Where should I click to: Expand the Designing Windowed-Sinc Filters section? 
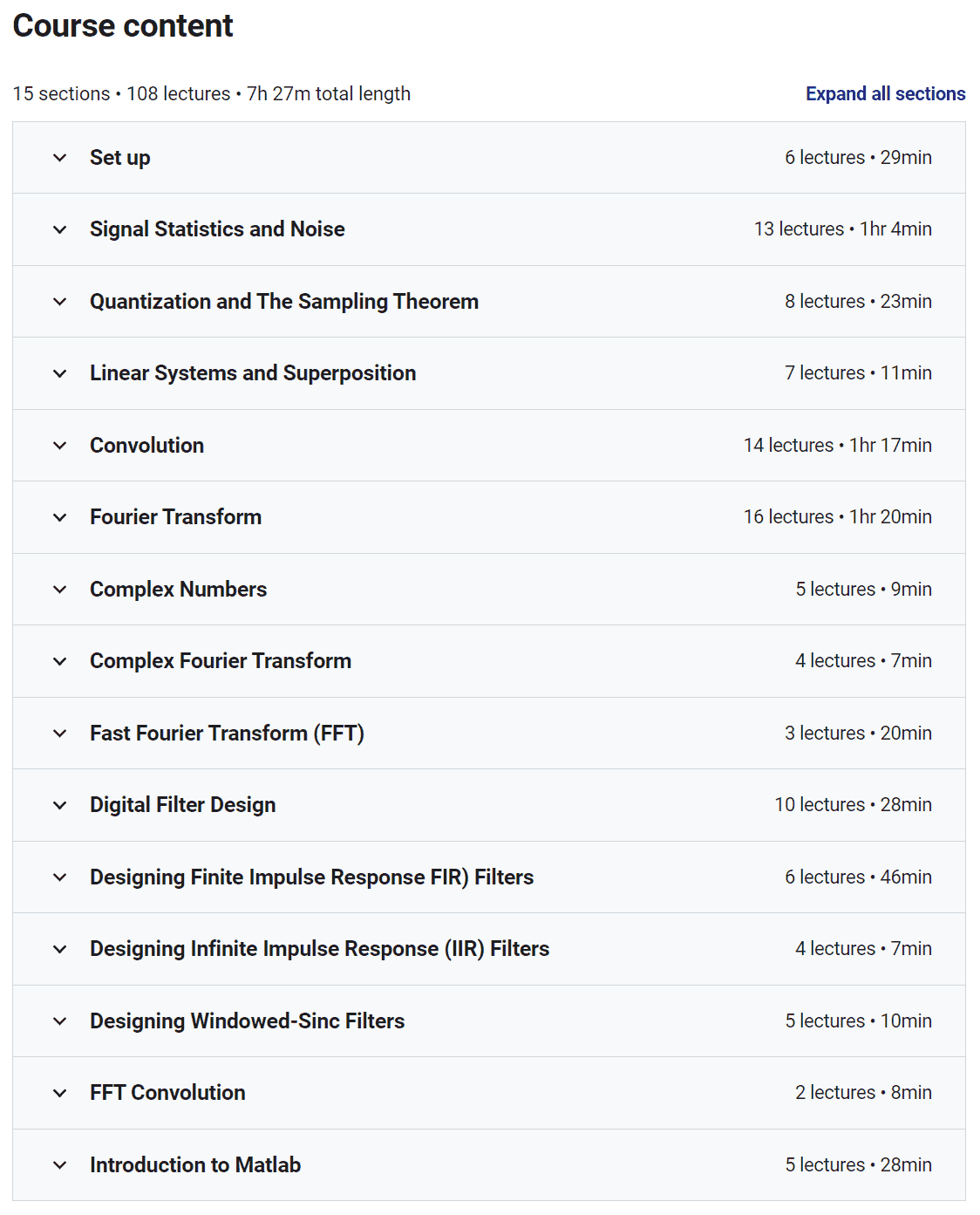[488, 1021]
